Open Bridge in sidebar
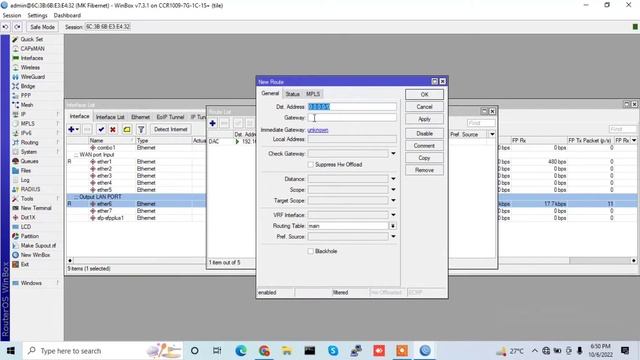 click(x=28, y=86)
